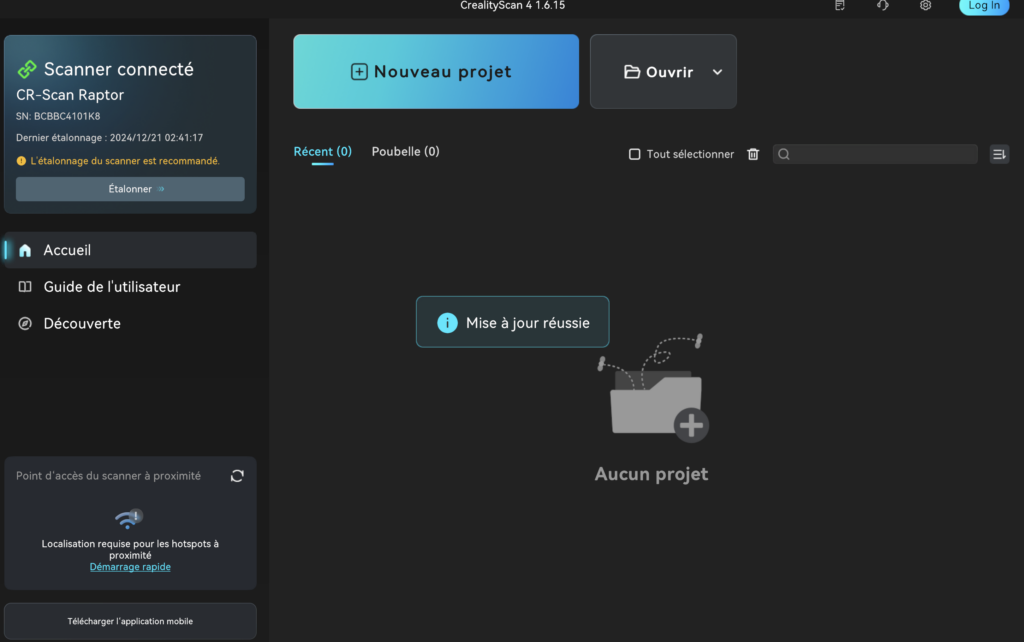Switch to the Récent (0) tab
This screenshot has height=642, width=1024.
(x=323, y=152)
